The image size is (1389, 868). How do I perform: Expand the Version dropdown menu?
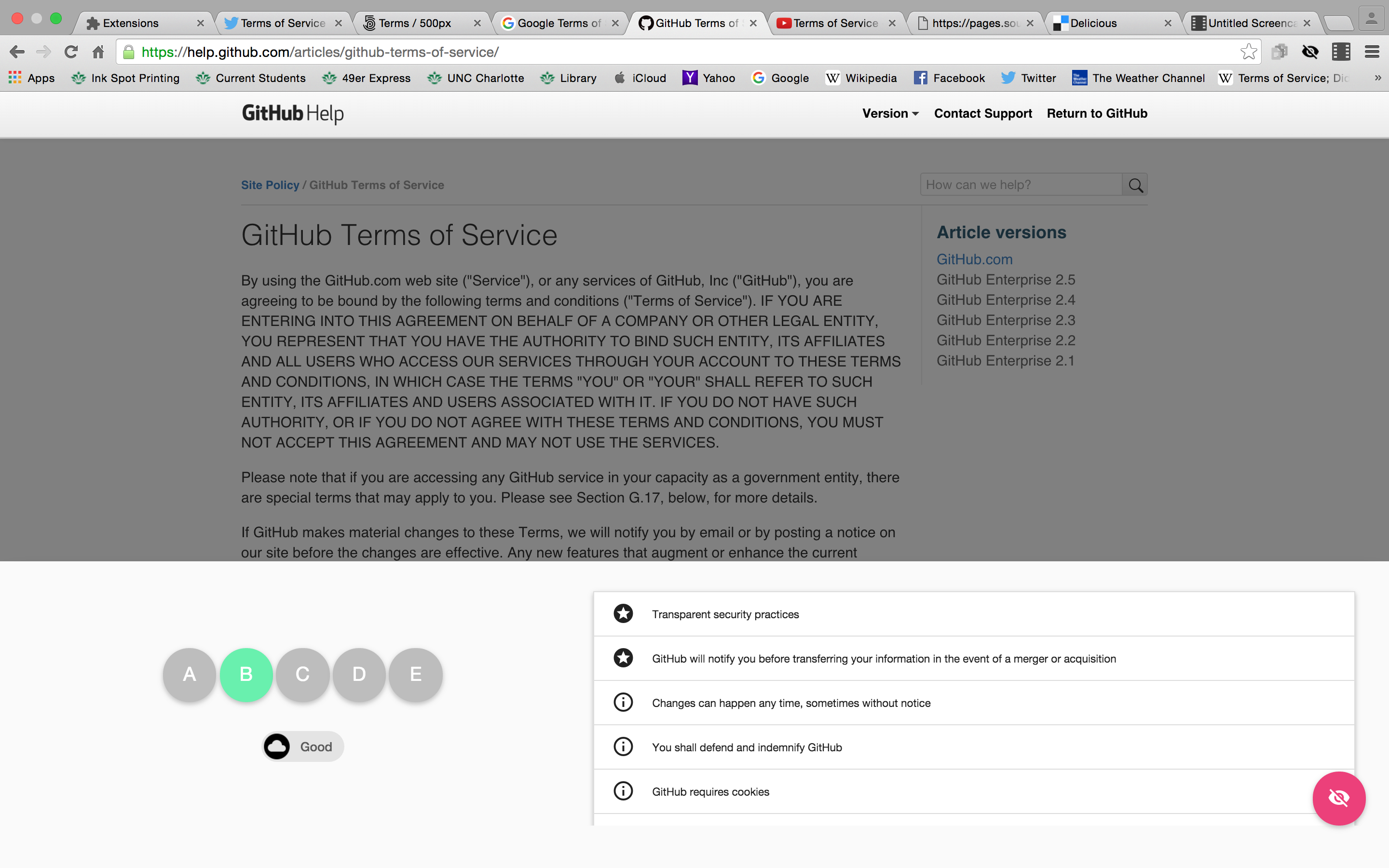(x=890, y=113)
